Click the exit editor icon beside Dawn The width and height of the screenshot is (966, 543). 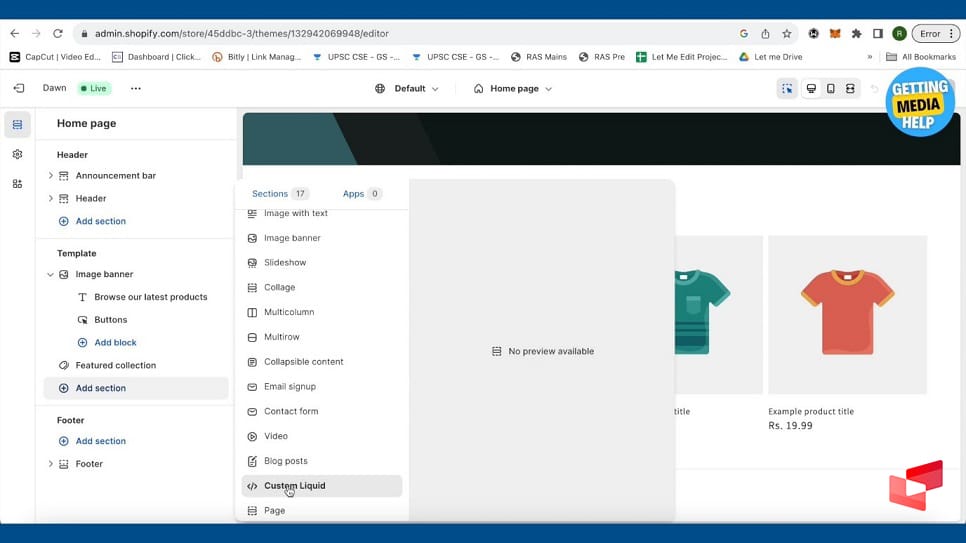coord(18,88)
